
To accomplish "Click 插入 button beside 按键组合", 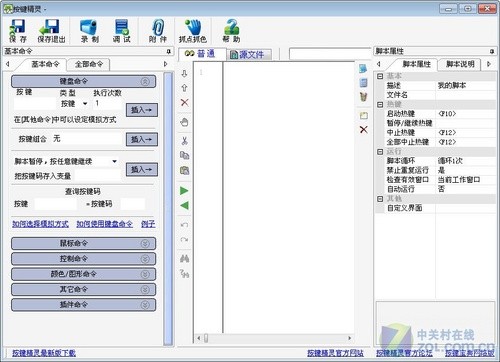I will click(x=142, y=139).
